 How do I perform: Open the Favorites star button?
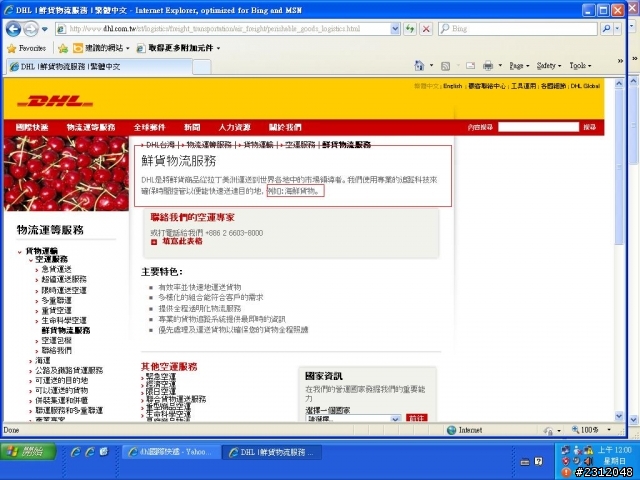(x=27, y=48)
